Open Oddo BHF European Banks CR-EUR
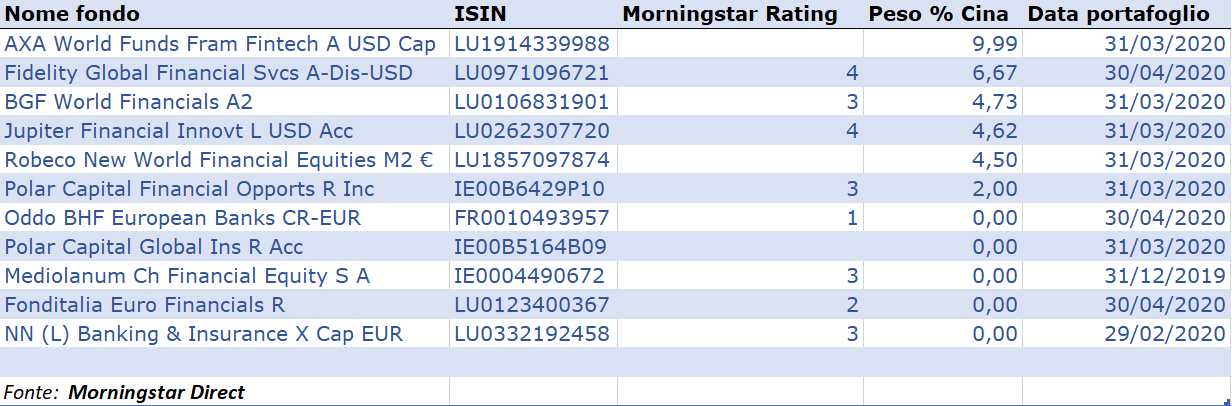 coord(183,218)
